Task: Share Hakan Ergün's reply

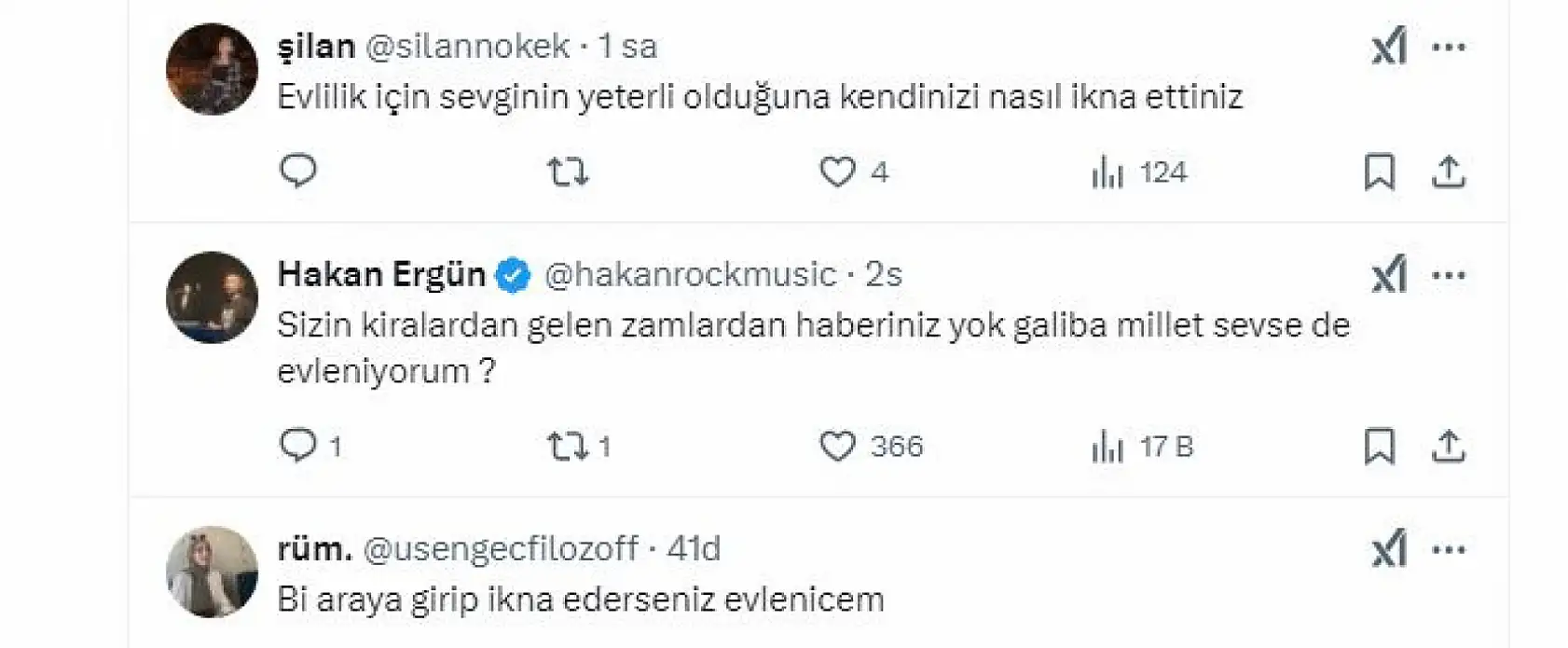Action: pos(1446,447)
